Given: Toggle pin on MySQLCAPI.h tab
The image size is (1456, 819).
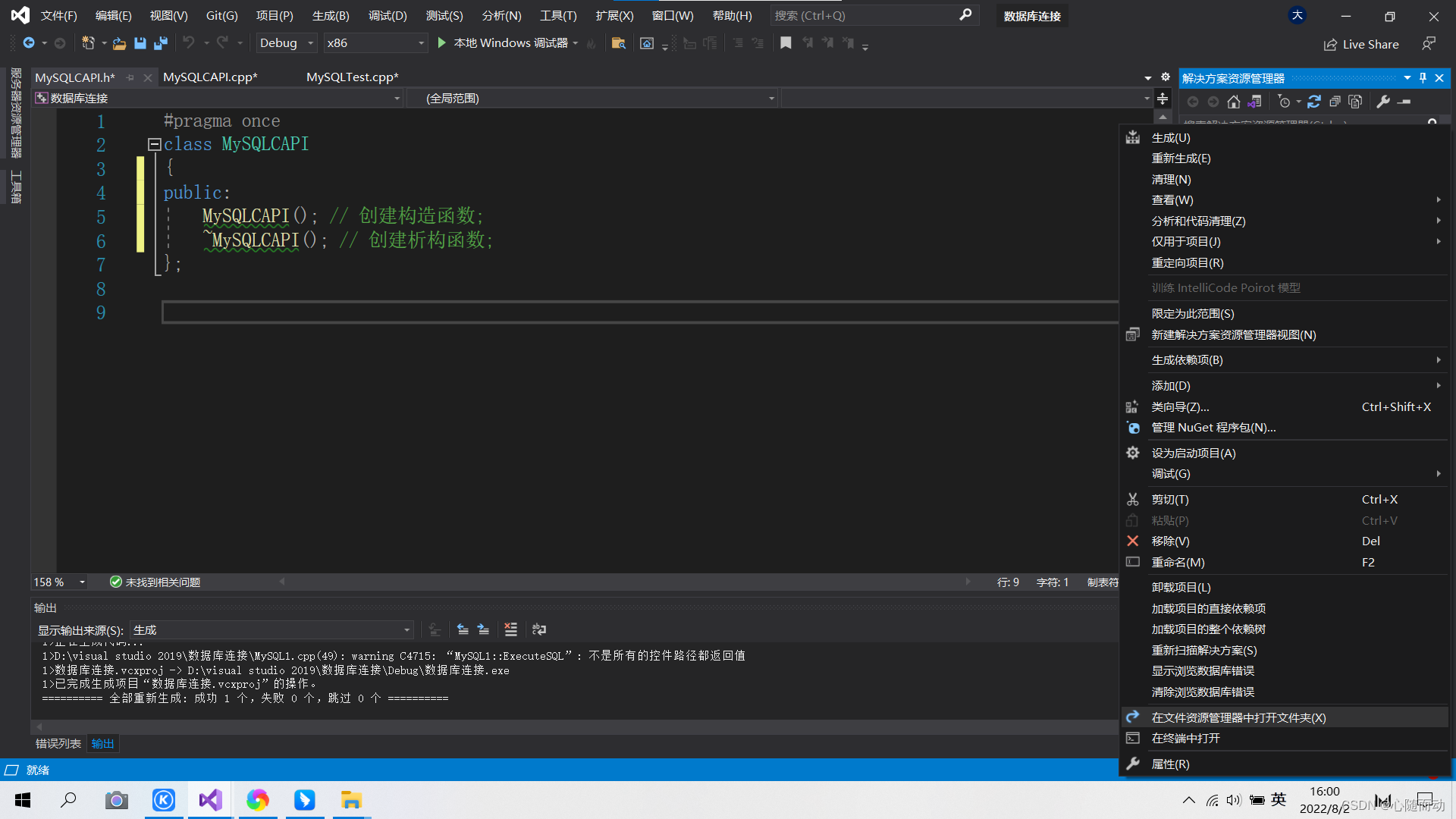Looking at the screenshot, I should coord(130,77).
